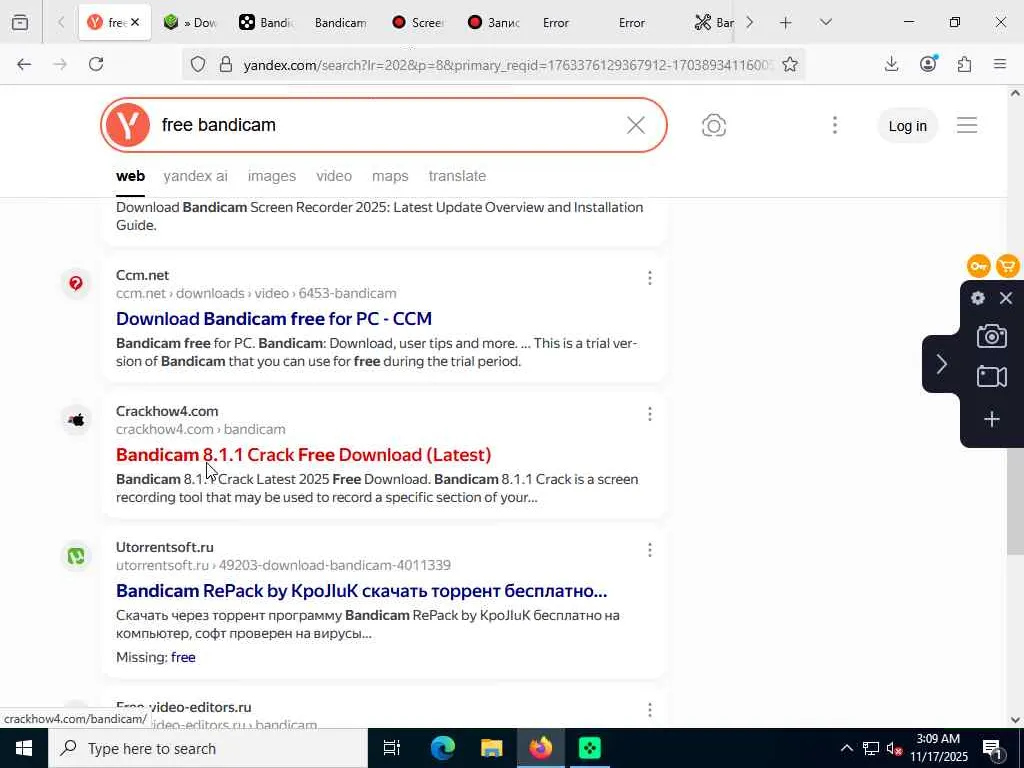Click the ccm.net breadcrumb URL
1024x768 pixels.
[x=256, y=293]
